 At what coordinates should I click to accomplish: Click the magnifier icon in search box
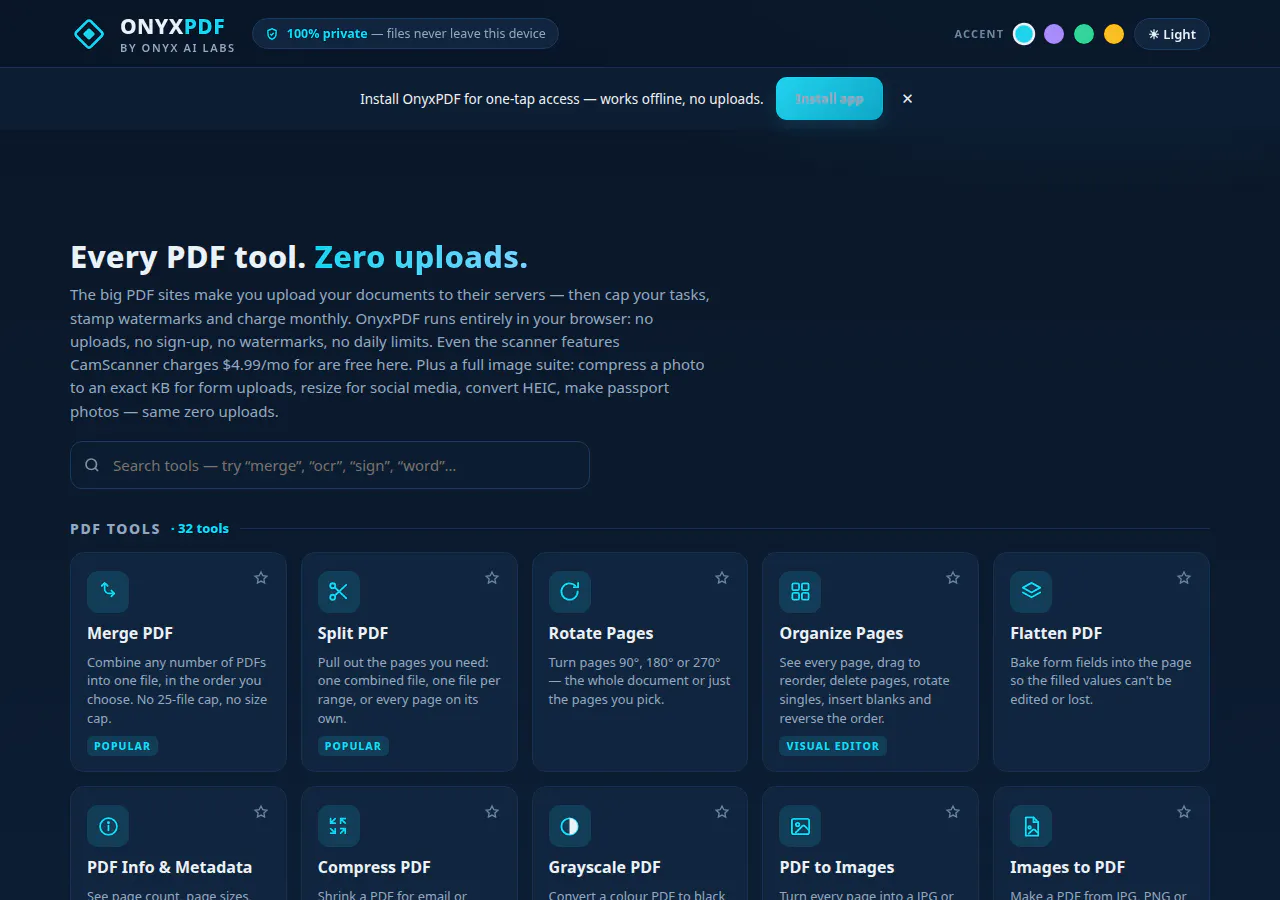click(x=92, y=465)
